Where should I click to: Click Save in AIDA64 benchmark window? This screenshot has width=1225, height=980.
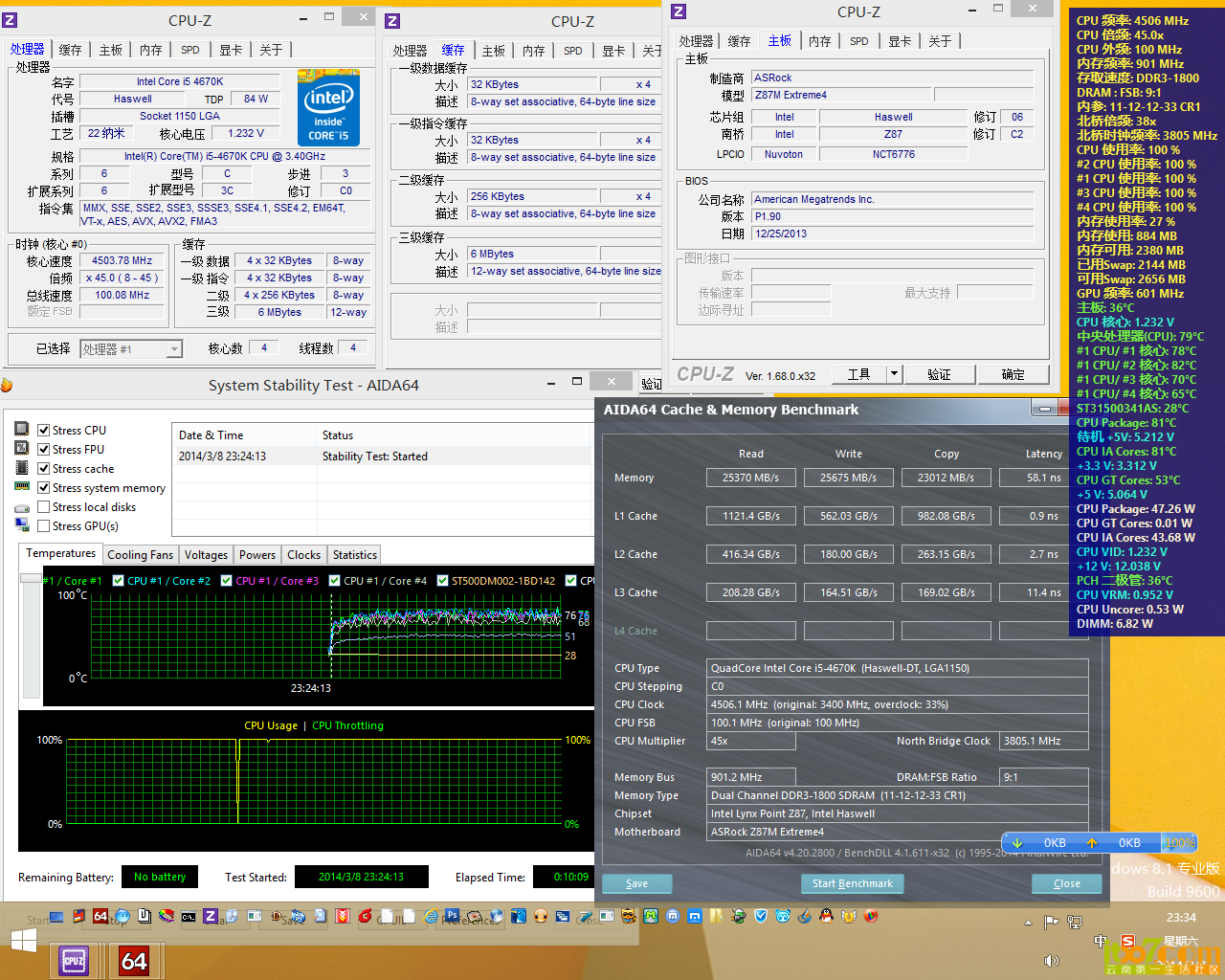tap(636, 883)
